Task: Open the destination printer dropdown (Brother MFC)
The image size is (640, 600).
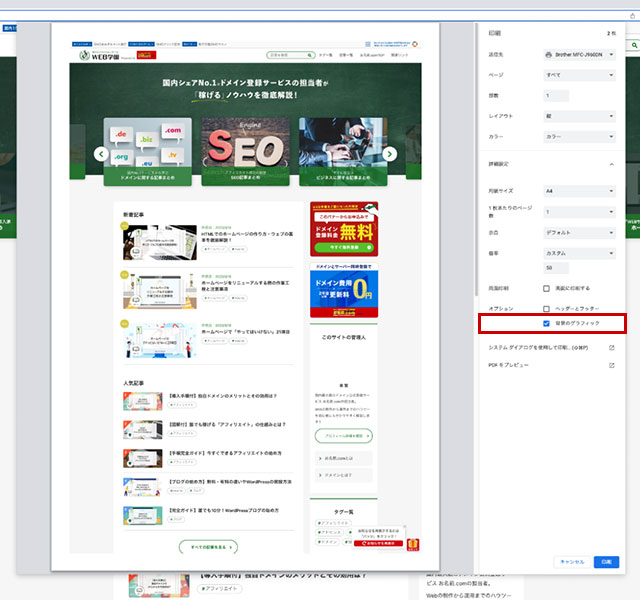Action: tap(580, 55)
